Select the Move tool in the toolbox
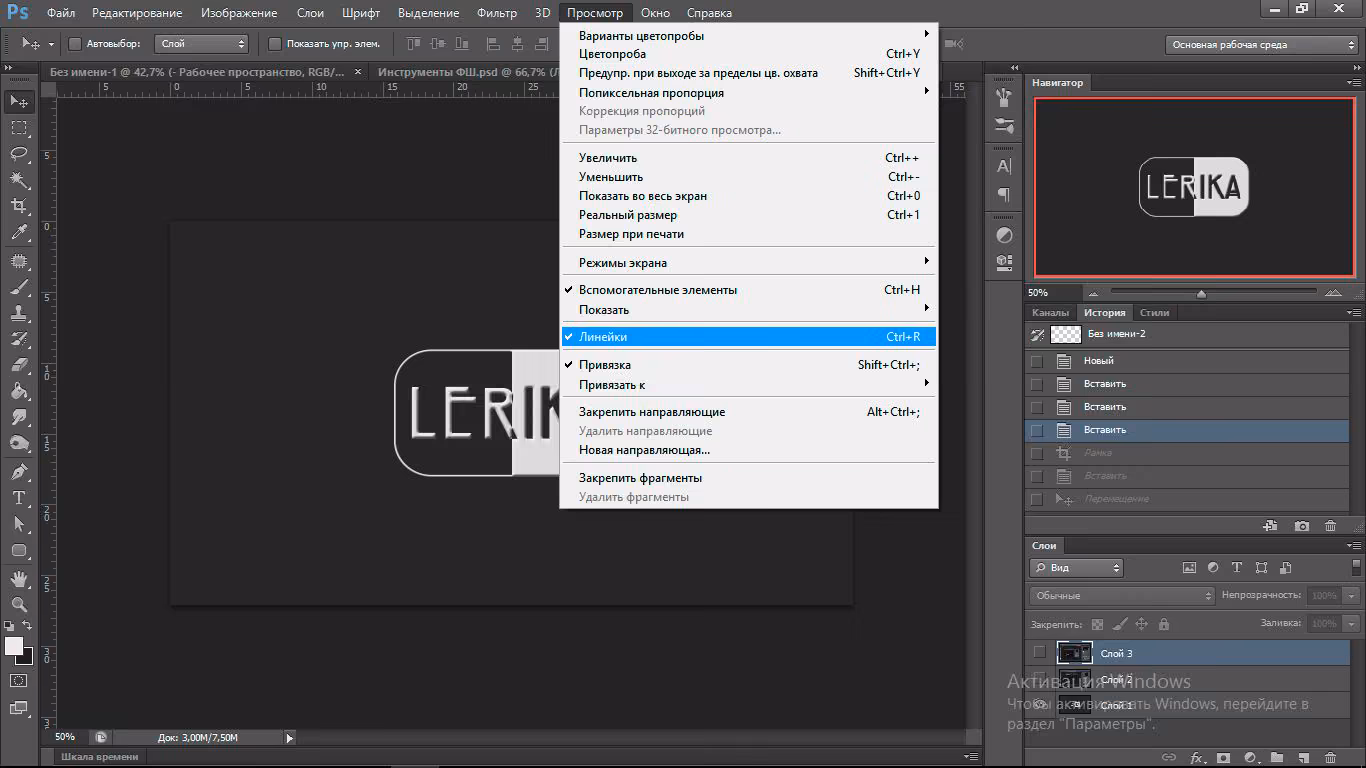Screen dimensions: 1366x768 point(19,101)
